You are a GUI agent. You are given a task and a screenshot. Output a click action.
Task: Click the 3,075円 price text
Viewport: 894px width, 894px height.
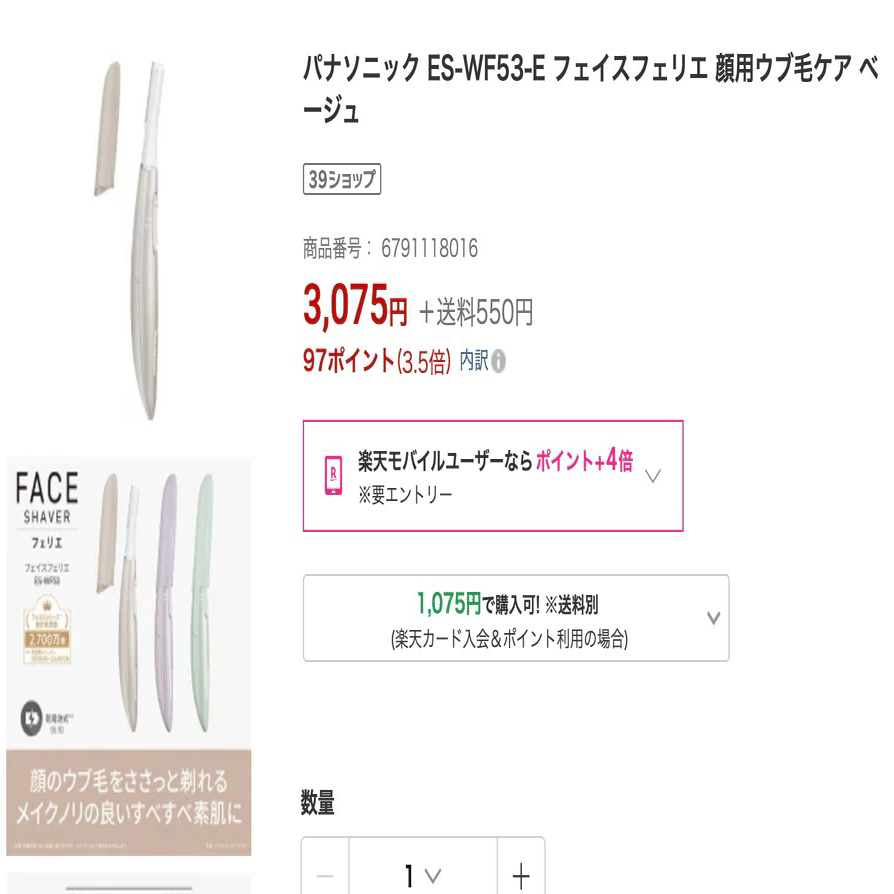(x=355, y=310)
